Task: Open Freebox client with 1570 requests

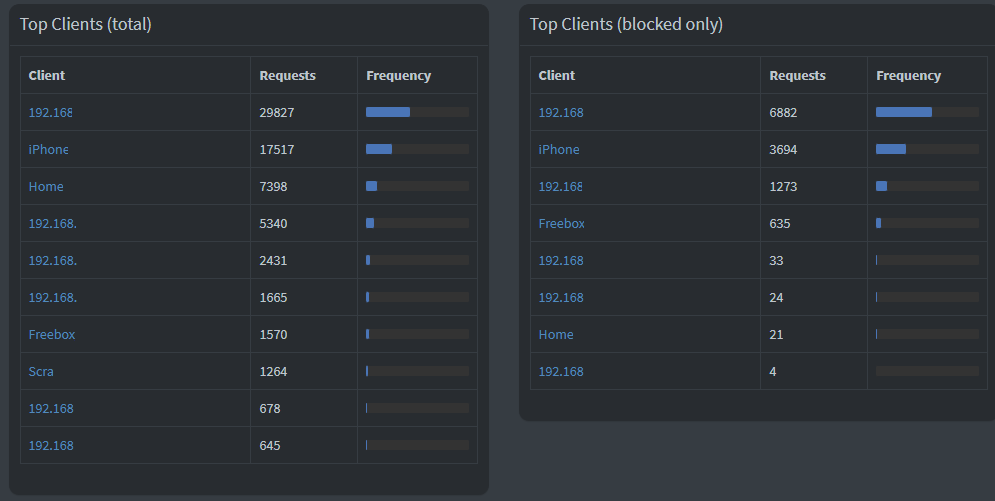Action: pos(52,334)
